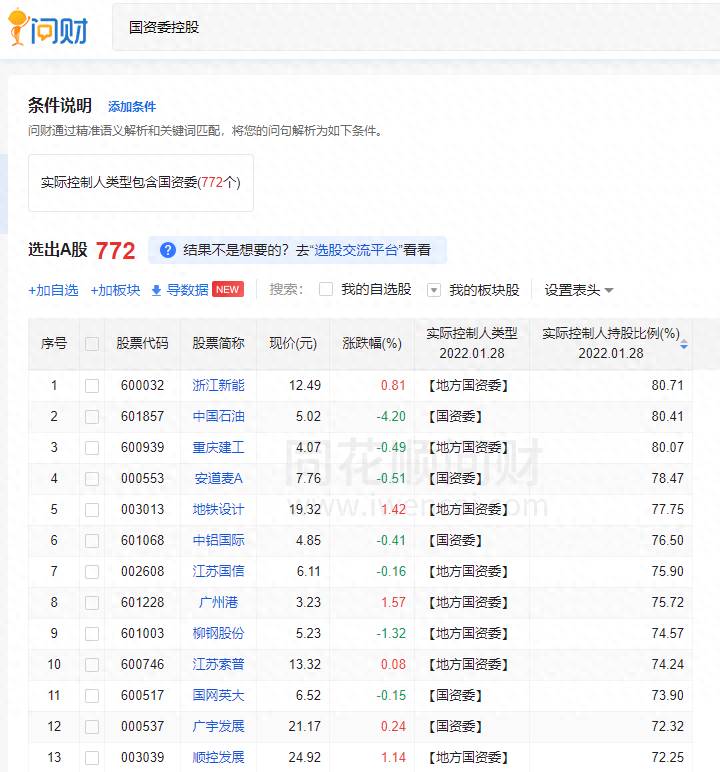
Task: Open stock link 地铁设计
Action: pos(218,509)
